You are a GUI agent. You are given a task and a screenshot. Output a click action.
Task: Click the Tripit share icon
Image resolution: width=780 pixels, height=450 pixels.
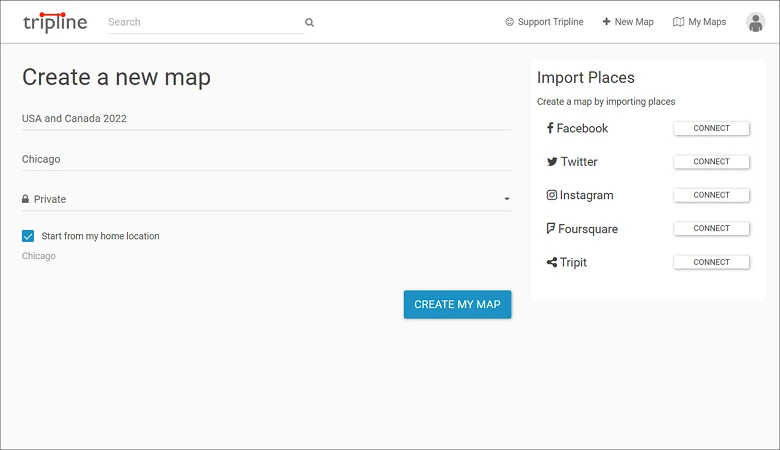(x=552, y=262)
